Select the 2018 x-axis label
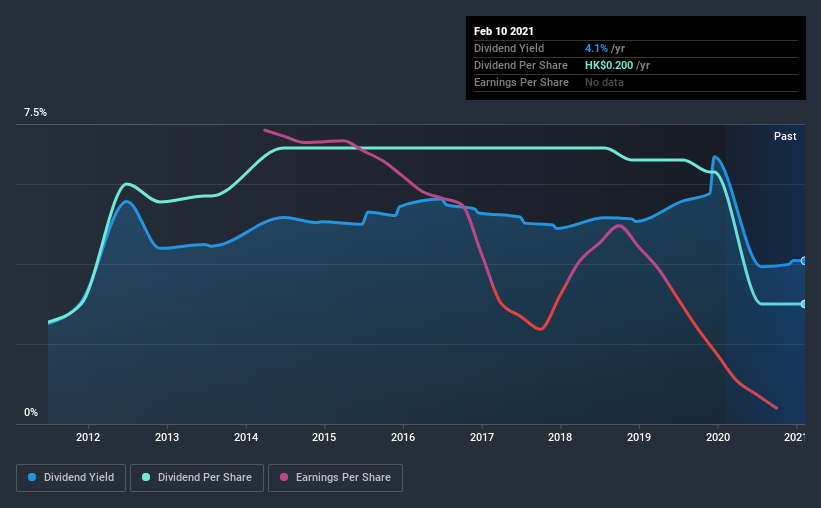This screenshot has height=508, width=821. pyautogui.click(x=560, y=437)
